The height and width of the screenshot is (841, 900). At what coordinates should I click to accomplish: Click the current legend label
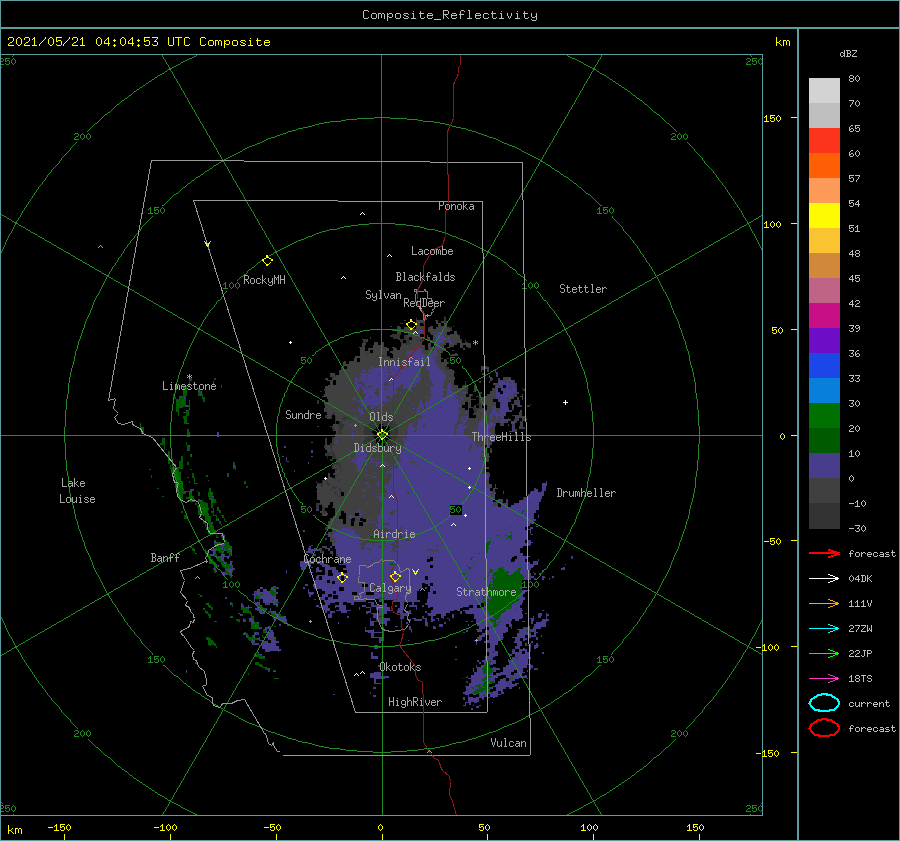869,703
